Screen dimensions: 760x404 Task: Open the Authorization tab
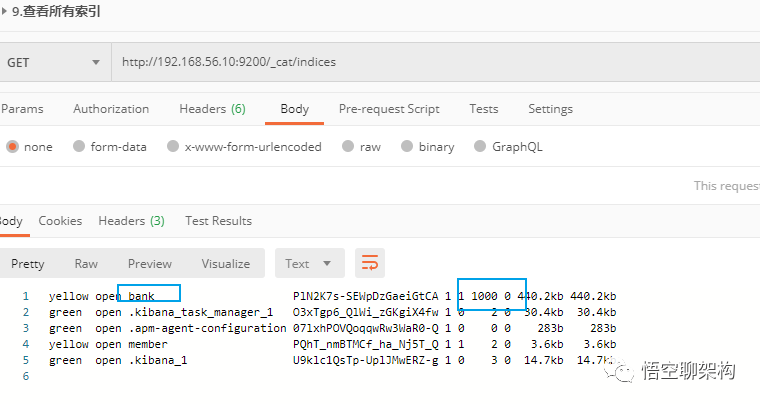(x=111, y=108)
